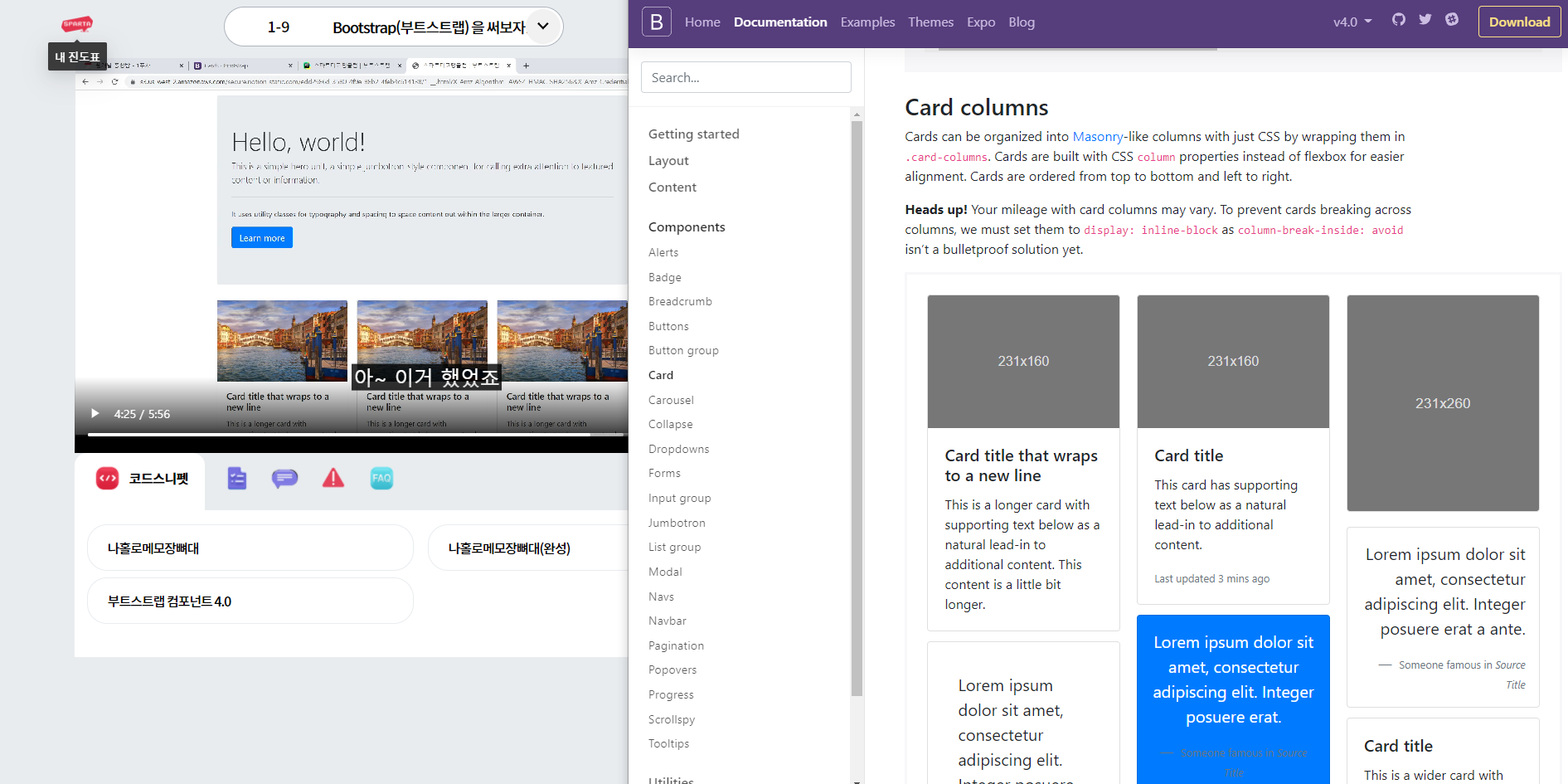Open Bootstrap GitHub icon link
Image resolution: width=1568 pixels, height=784 pixels.
point(1399,20)
